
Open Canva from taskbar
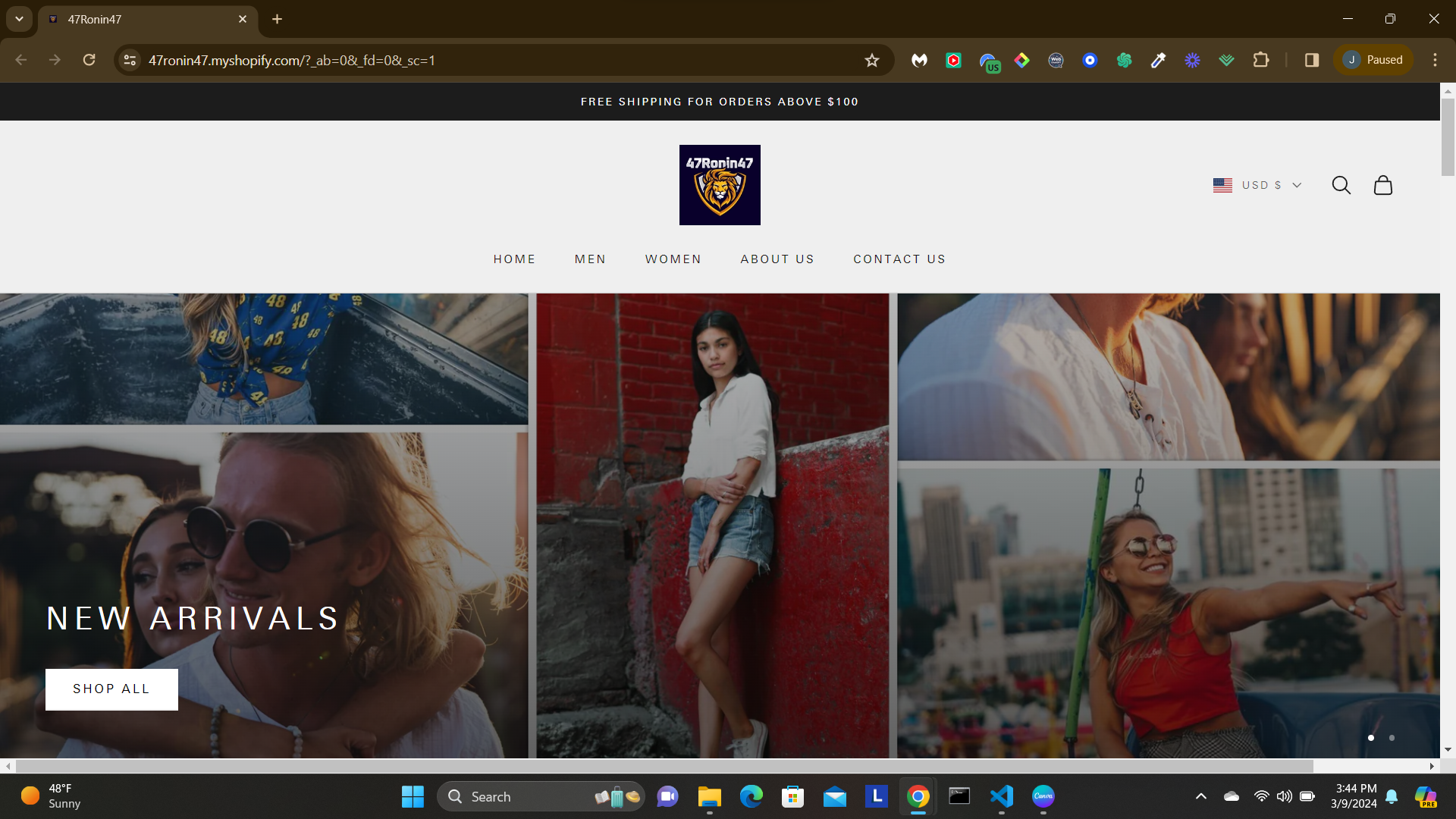[x=1043, y=797]
